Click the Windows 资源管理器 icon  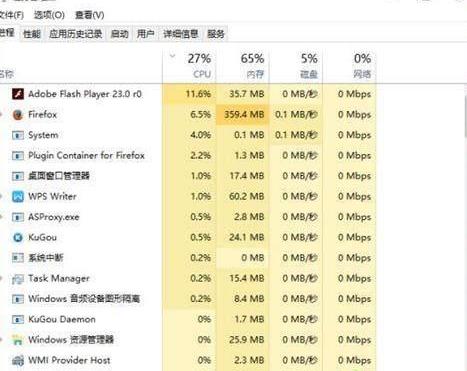point(18,340)
